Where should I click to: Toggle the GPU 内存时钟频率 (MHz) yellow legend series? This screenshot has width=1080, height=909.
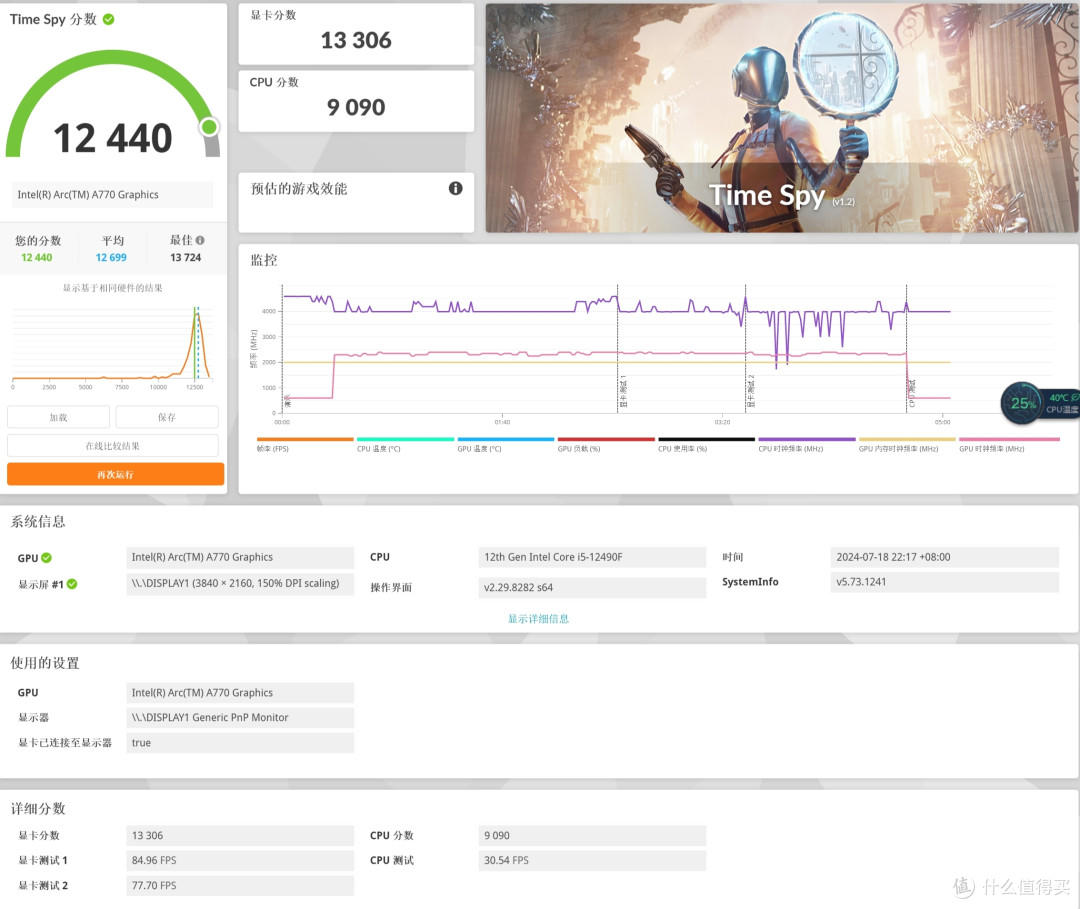[x=907, y=445]
